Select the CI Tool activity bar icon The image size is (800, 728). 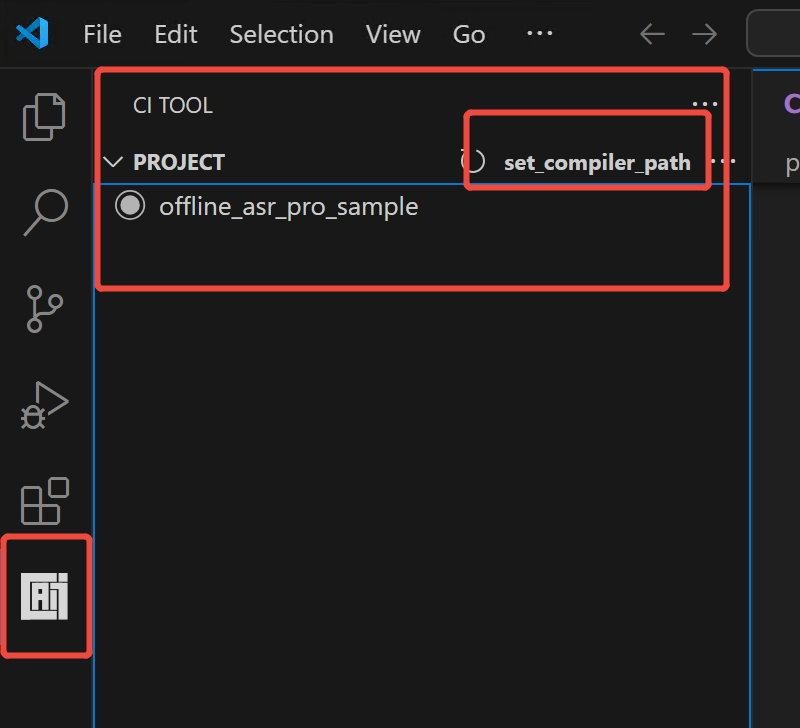pyautogui.click(x=45, y=597)
